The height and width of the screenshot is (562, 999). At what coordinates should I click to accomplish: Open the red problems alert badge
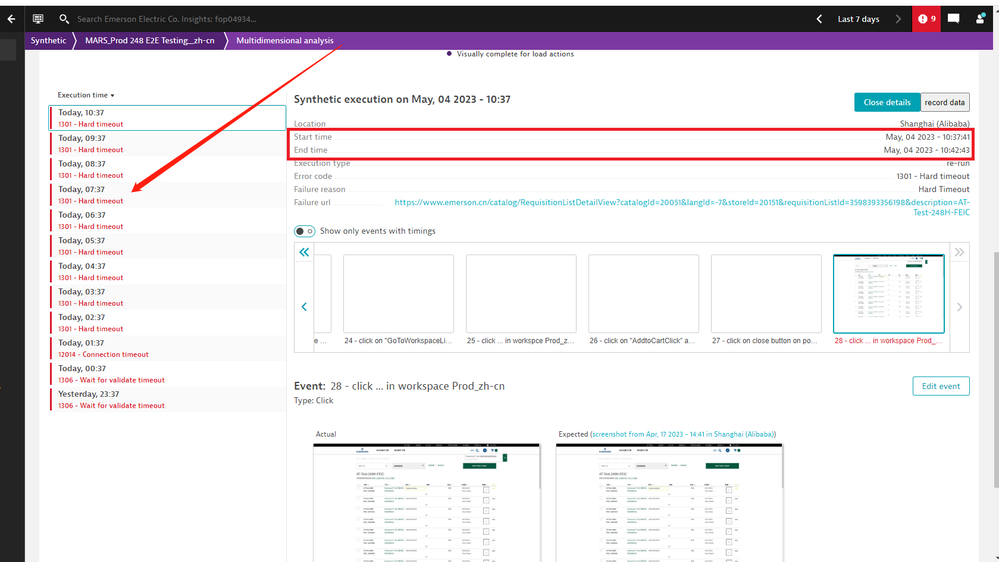coord(925,19)
